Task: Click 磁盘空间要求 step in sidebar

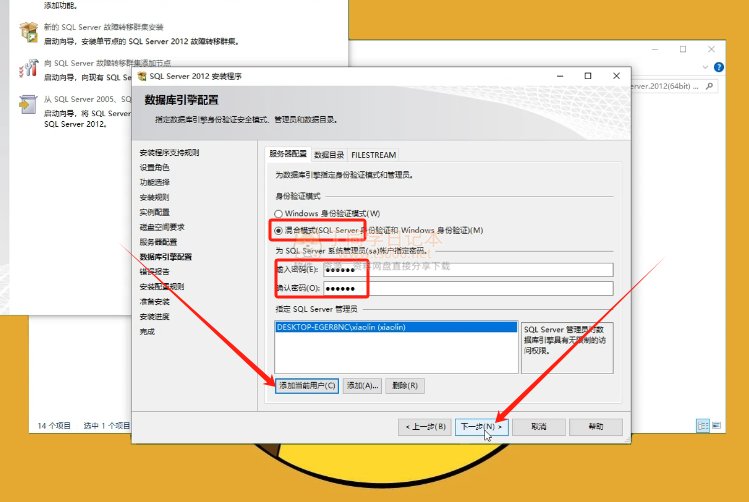Action: click(162, 227)
